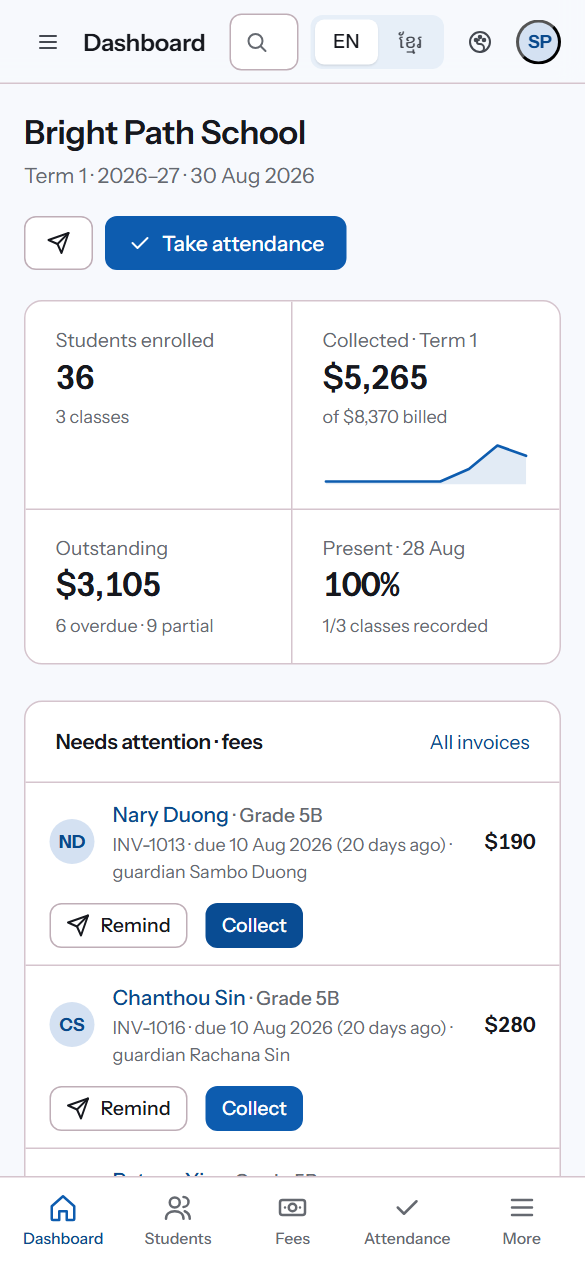Click the CS avatar for Chanthou Sin

[x=72, y=1025]
